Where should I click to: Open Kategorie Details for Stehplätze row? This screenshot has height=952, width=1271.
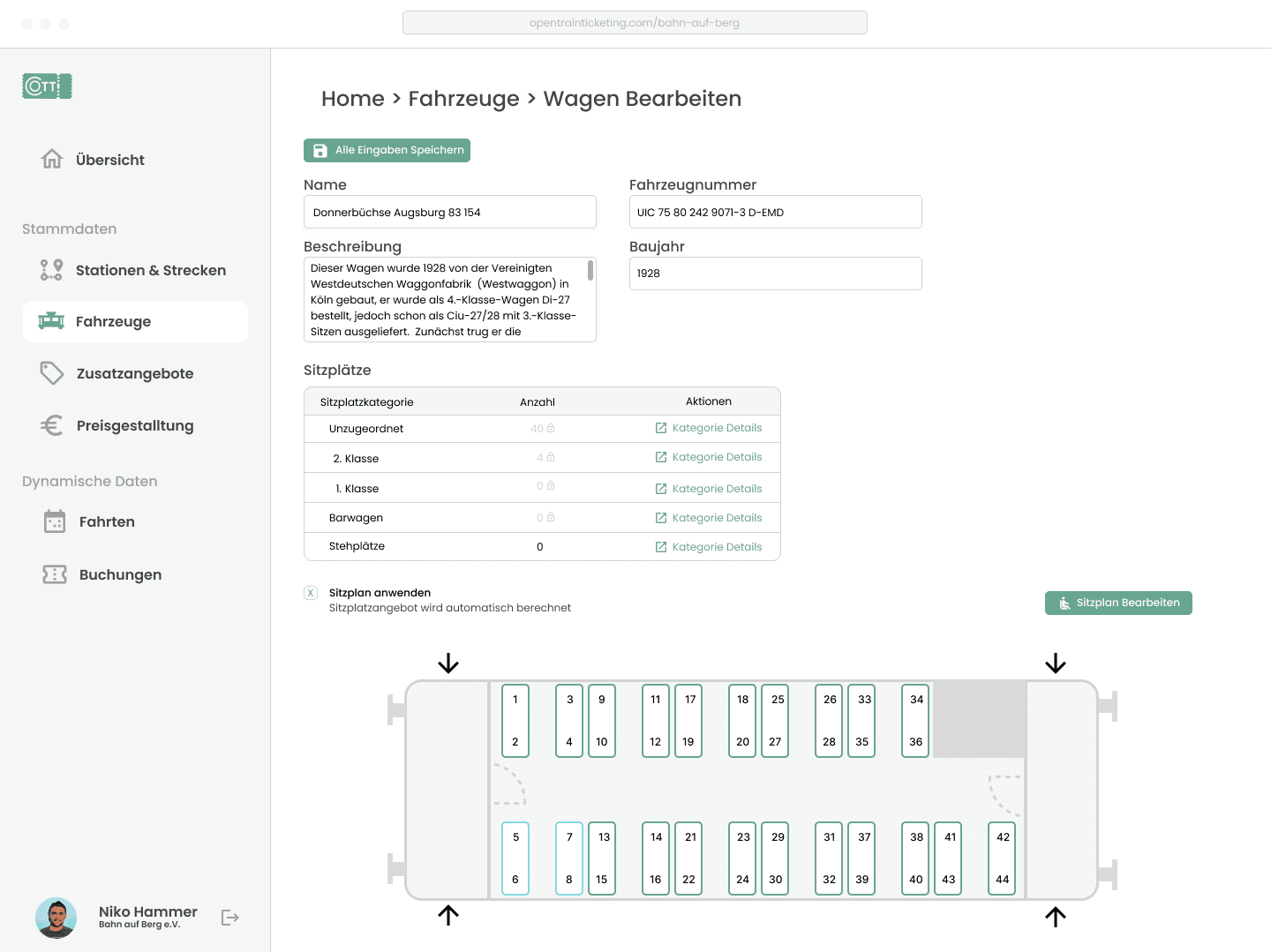[x=709, y=547]
